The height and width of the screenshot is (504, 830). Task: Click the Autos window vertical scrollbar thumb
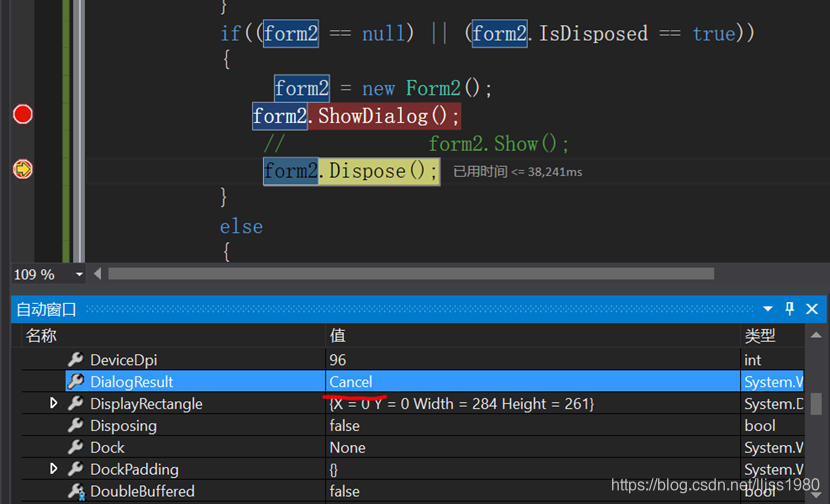pos(816,404)
